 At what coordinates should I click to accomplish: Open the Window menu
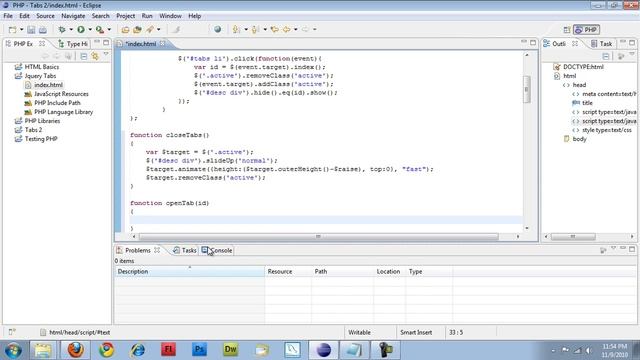(170, 16)
